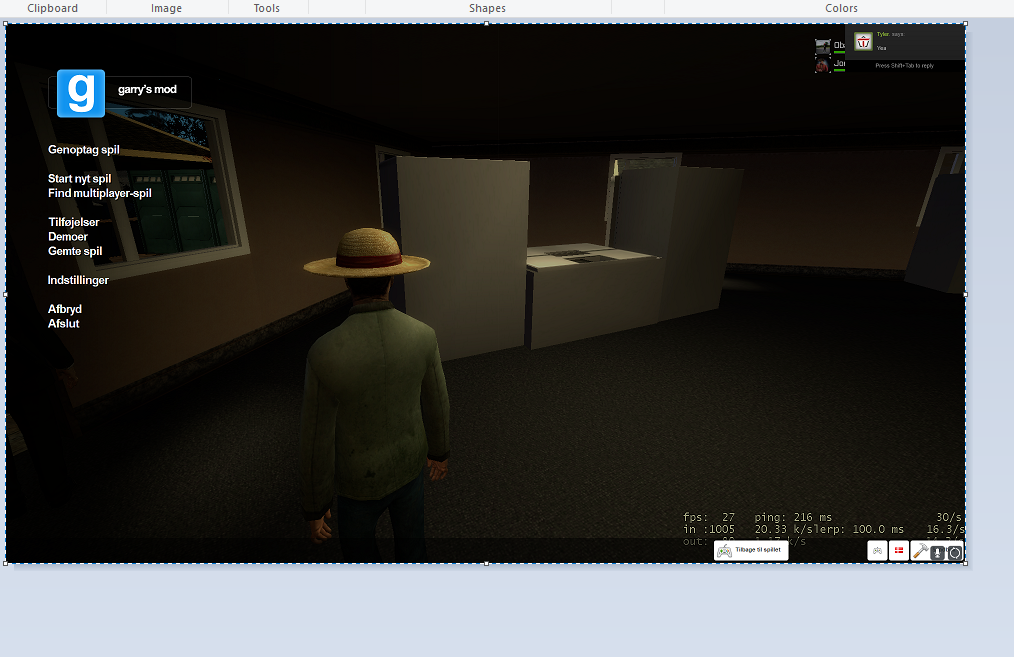The image size is (1014, 657).
Task: Open the Danish flag language selector
Action: [899, 551]
